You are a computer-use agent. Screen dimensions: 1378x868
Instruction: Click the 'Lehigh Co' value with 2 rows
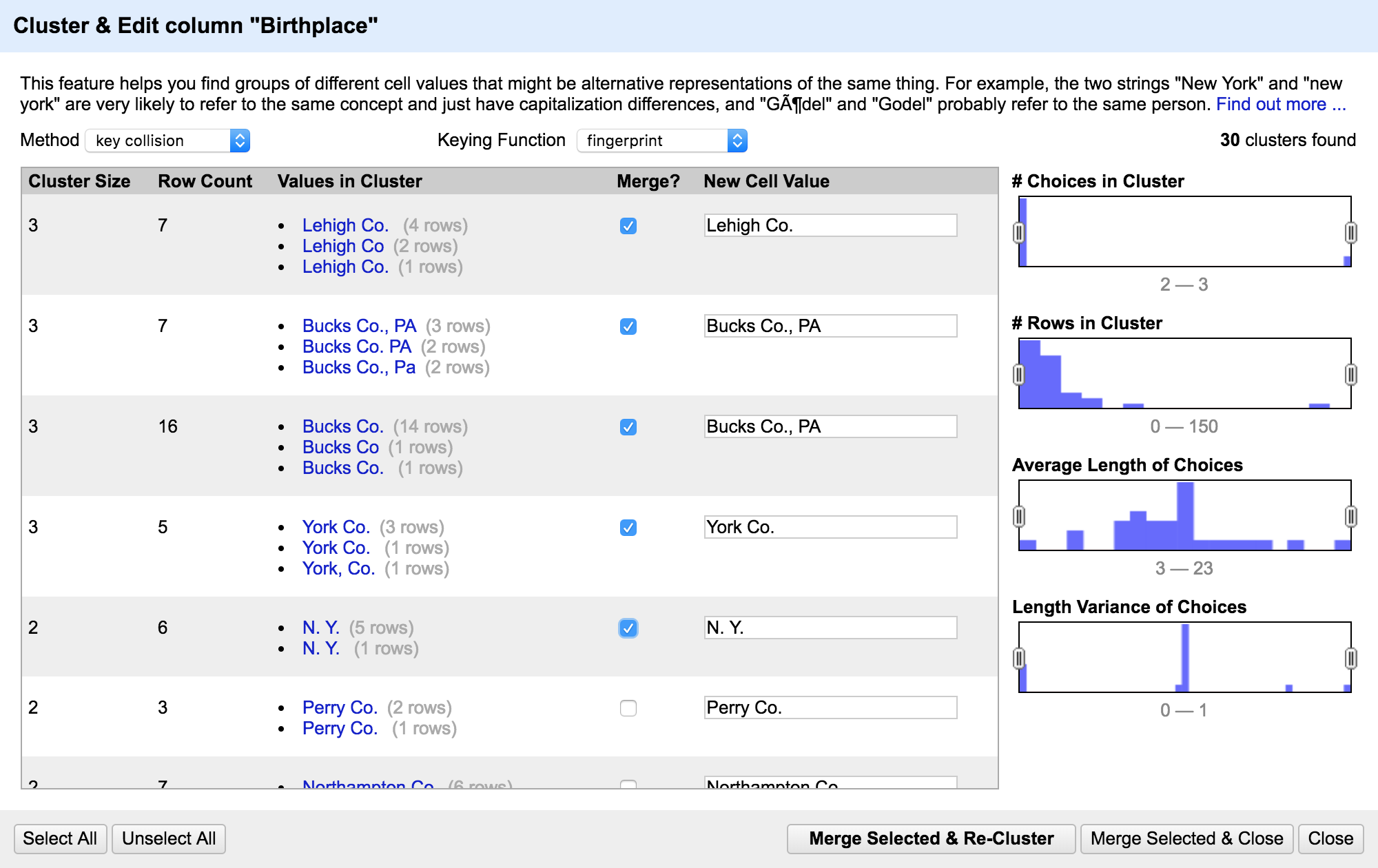pos(342,246)
